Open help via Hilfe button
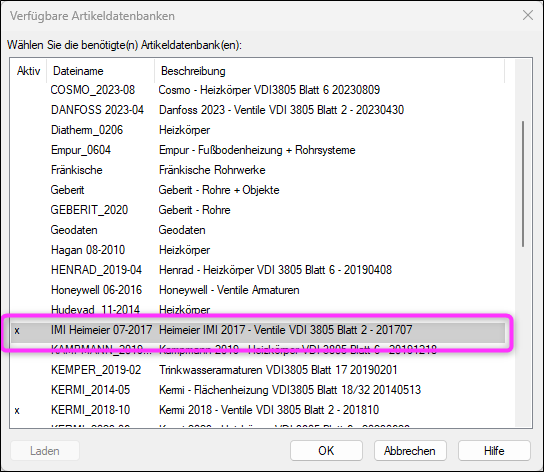 [x=494, y=450]
